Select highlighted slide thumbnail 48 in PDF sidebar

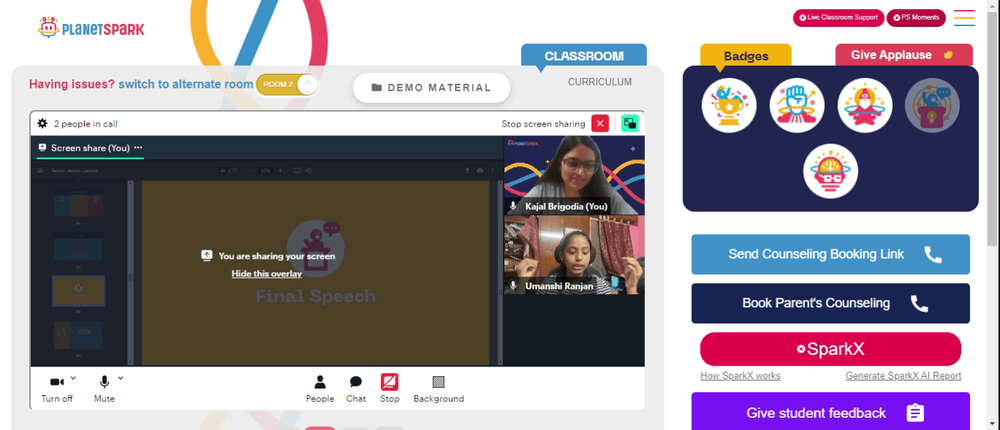click(x=78, y=291)
